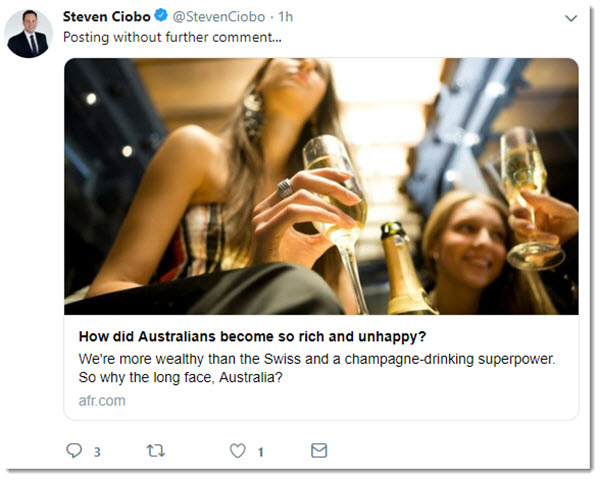
Task: Retweet this post using the retweet icon
Action: point(155,451)
